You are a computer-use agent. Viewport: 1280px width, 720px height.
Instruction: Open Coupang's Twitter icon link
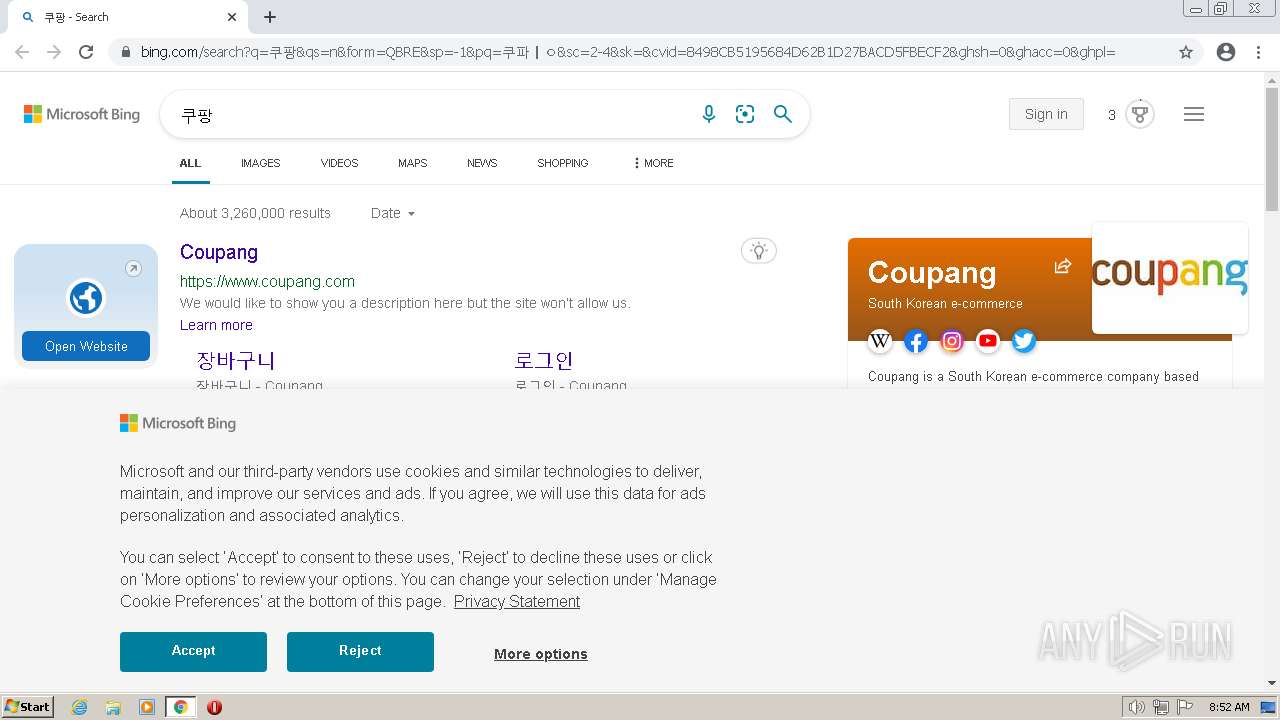coord(1024,341)
